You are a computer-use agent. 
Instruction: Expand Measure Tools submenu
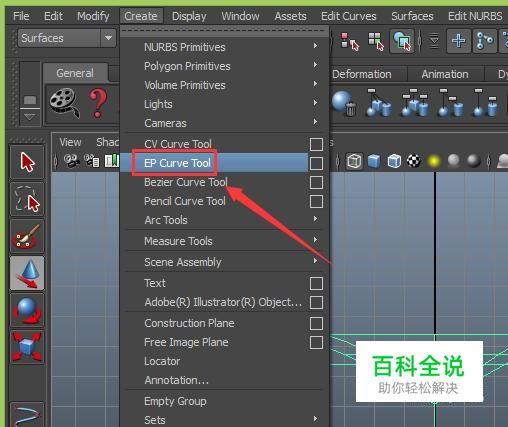point(224,241)
